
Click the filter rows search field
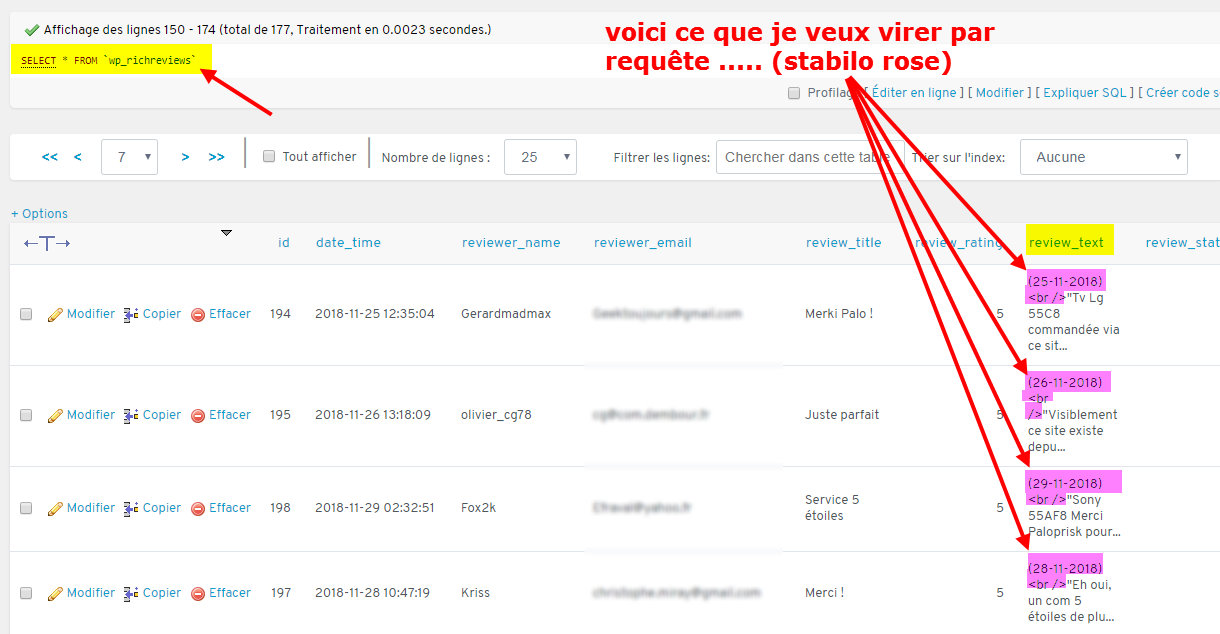pos(810,157)
